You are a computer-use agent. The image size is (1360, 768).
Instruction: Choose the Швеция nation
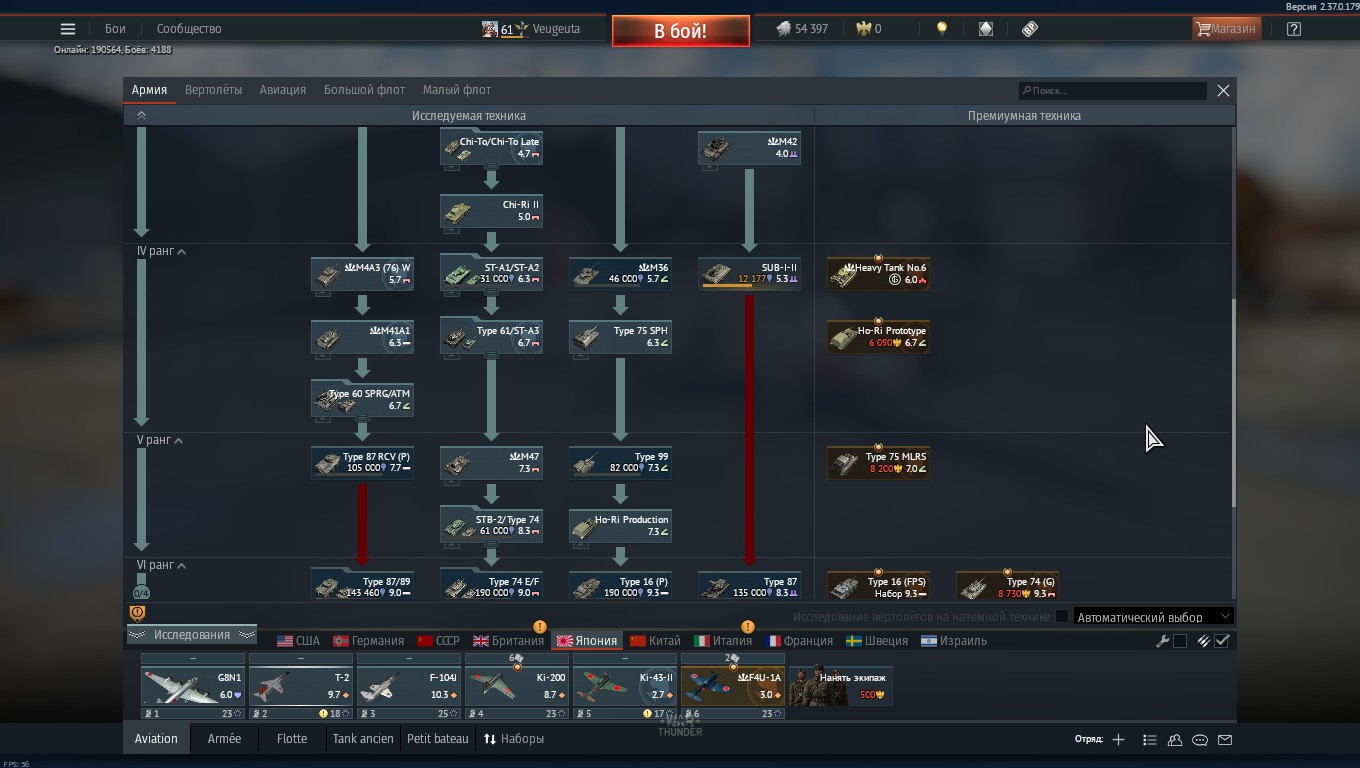click(x=877, y=641)
